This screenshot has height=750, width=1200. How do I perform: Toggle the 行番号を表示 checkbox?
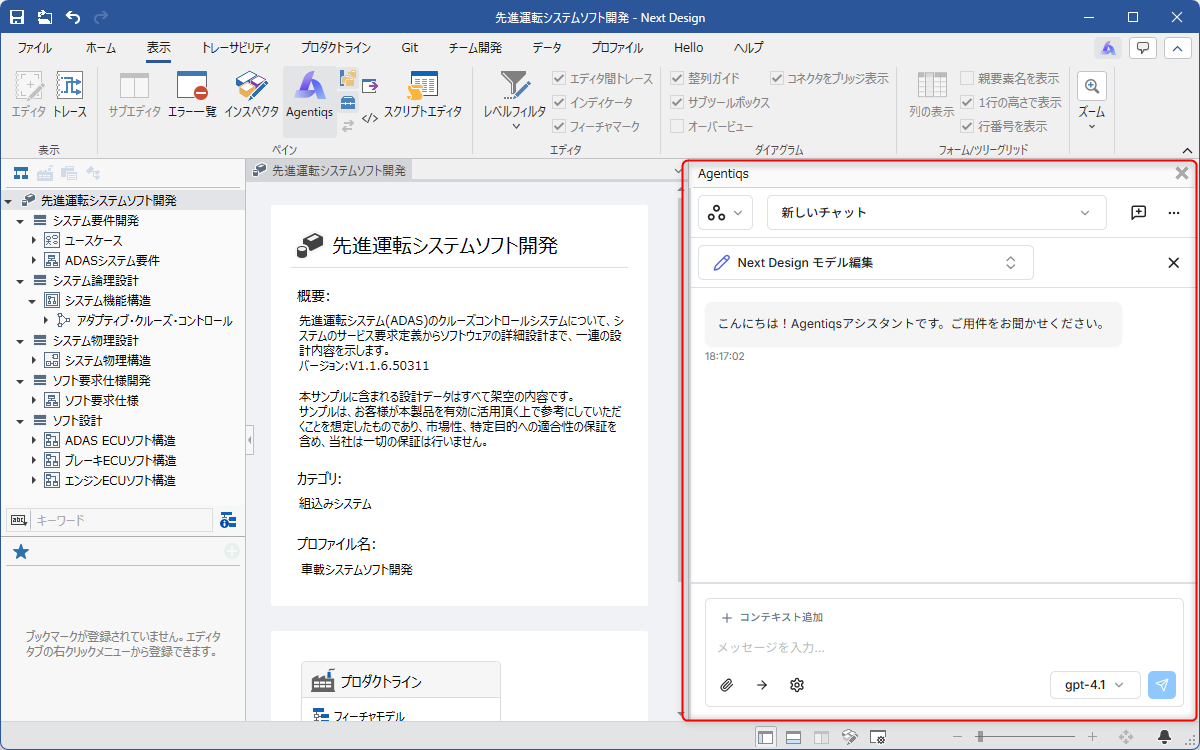tap(967, 126)
